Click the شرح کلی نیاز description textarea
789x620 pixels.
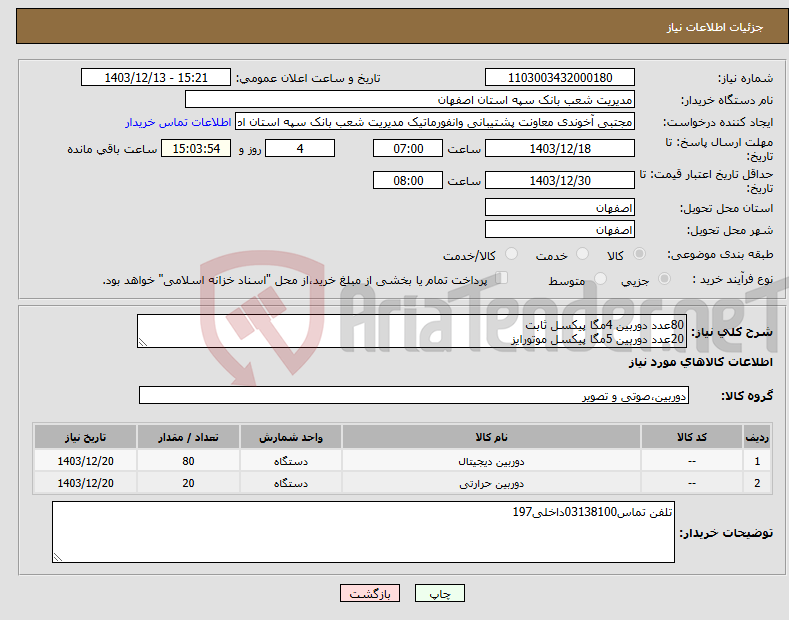[x=412, y=331]
